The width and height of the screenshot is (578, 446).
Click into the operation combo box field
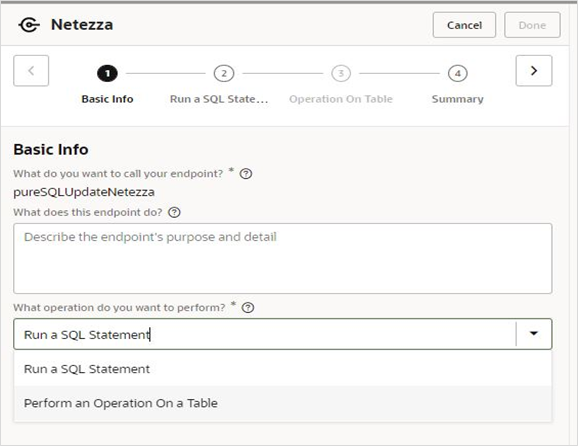coord(265,334)
